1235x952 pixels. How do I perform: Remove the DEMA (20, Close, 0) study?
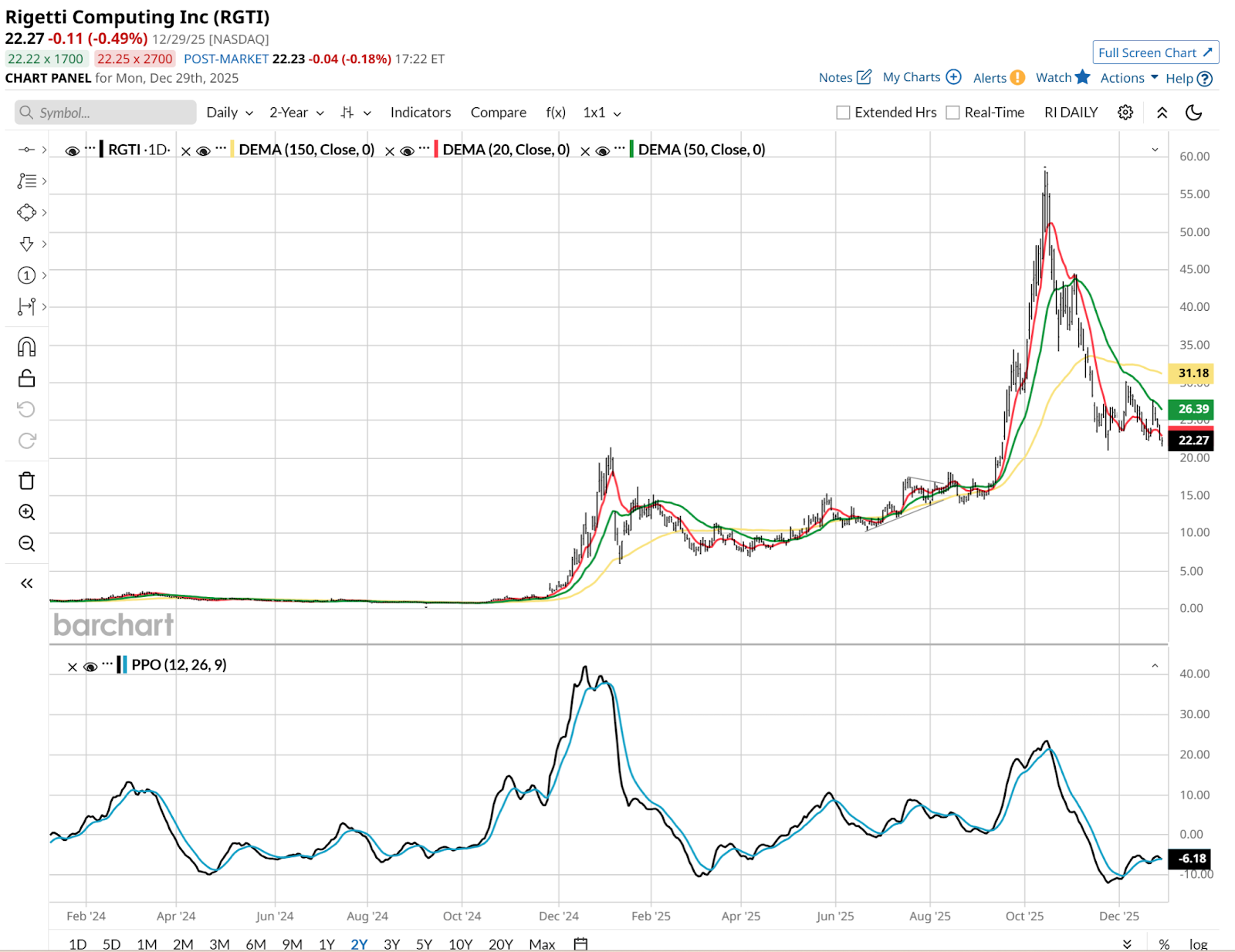tap(390, 151)
